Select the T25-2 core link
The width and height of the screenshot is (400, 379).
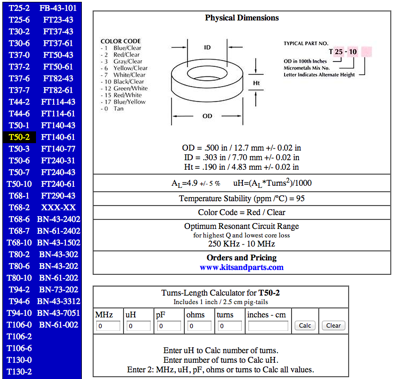tap(19, 8)
